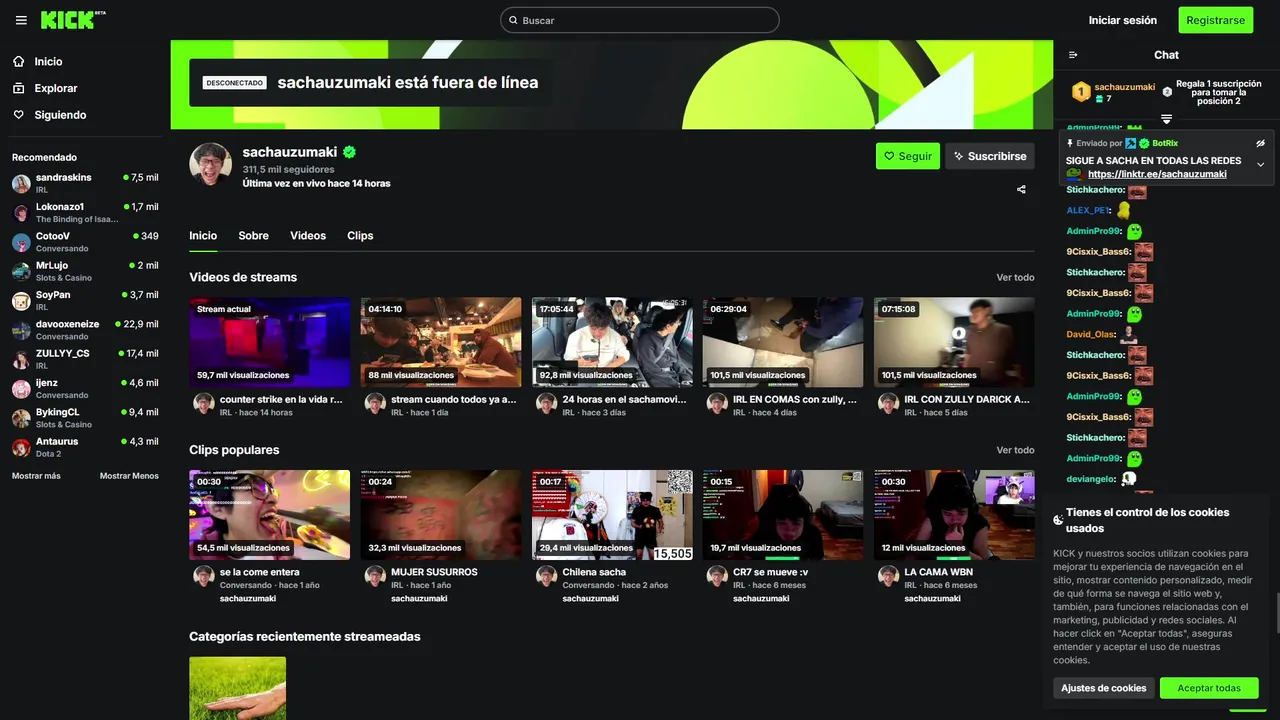Click BotRix verified badge in chat
The image size is (1280, 720).
pos(1144,143)
